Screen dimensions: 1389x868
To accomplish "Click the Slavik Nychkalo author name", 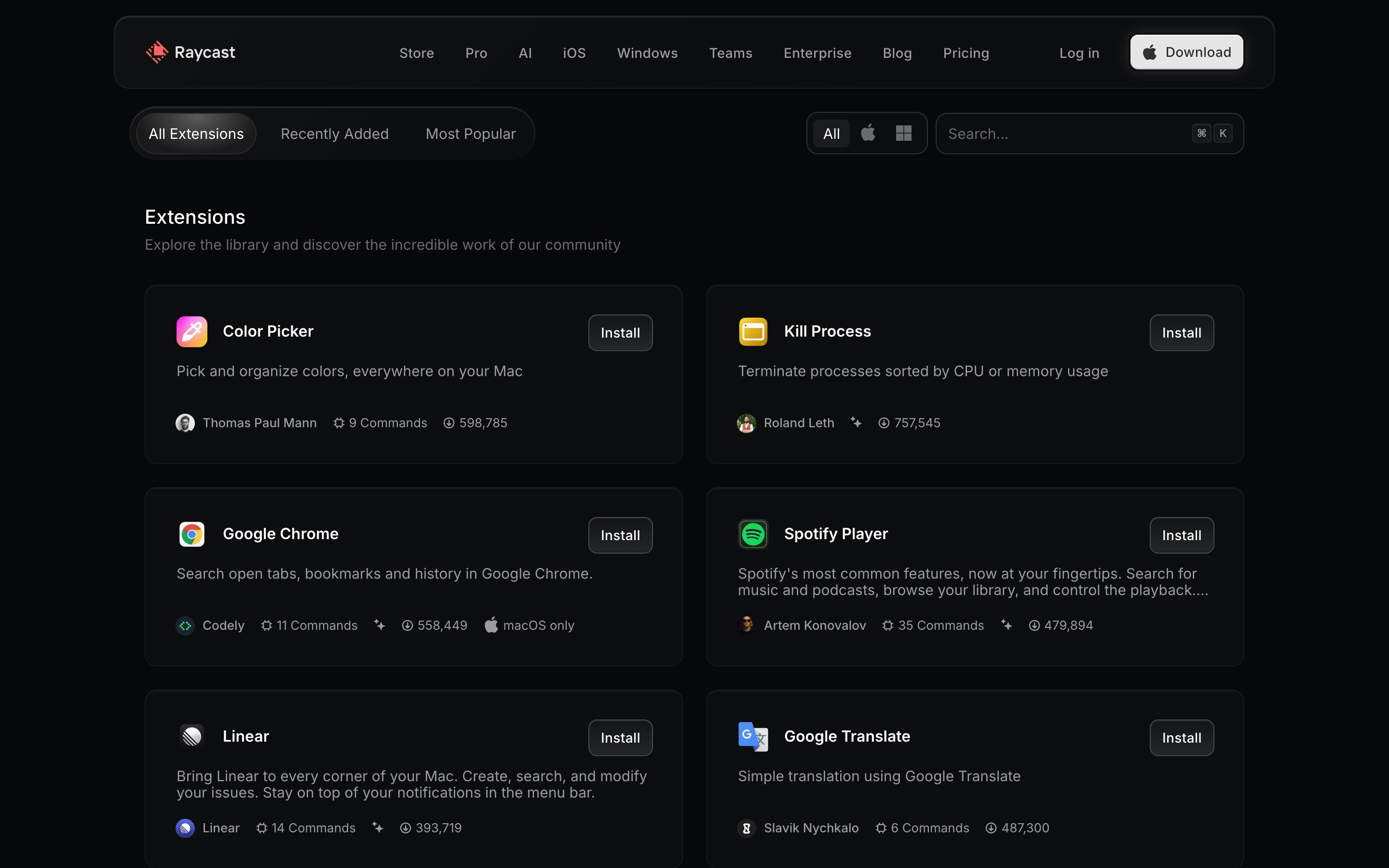I will tap(811, 828).
